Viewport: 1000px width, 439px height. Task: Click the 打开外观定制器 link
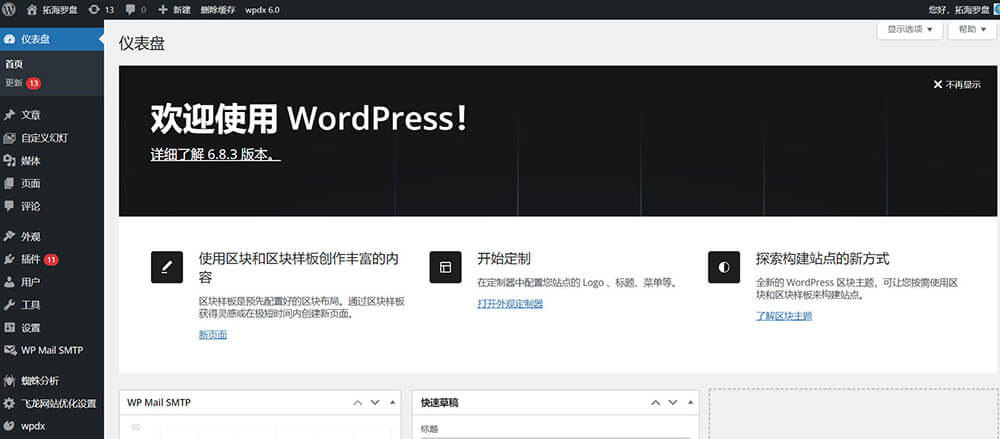(x=510, y=303)
